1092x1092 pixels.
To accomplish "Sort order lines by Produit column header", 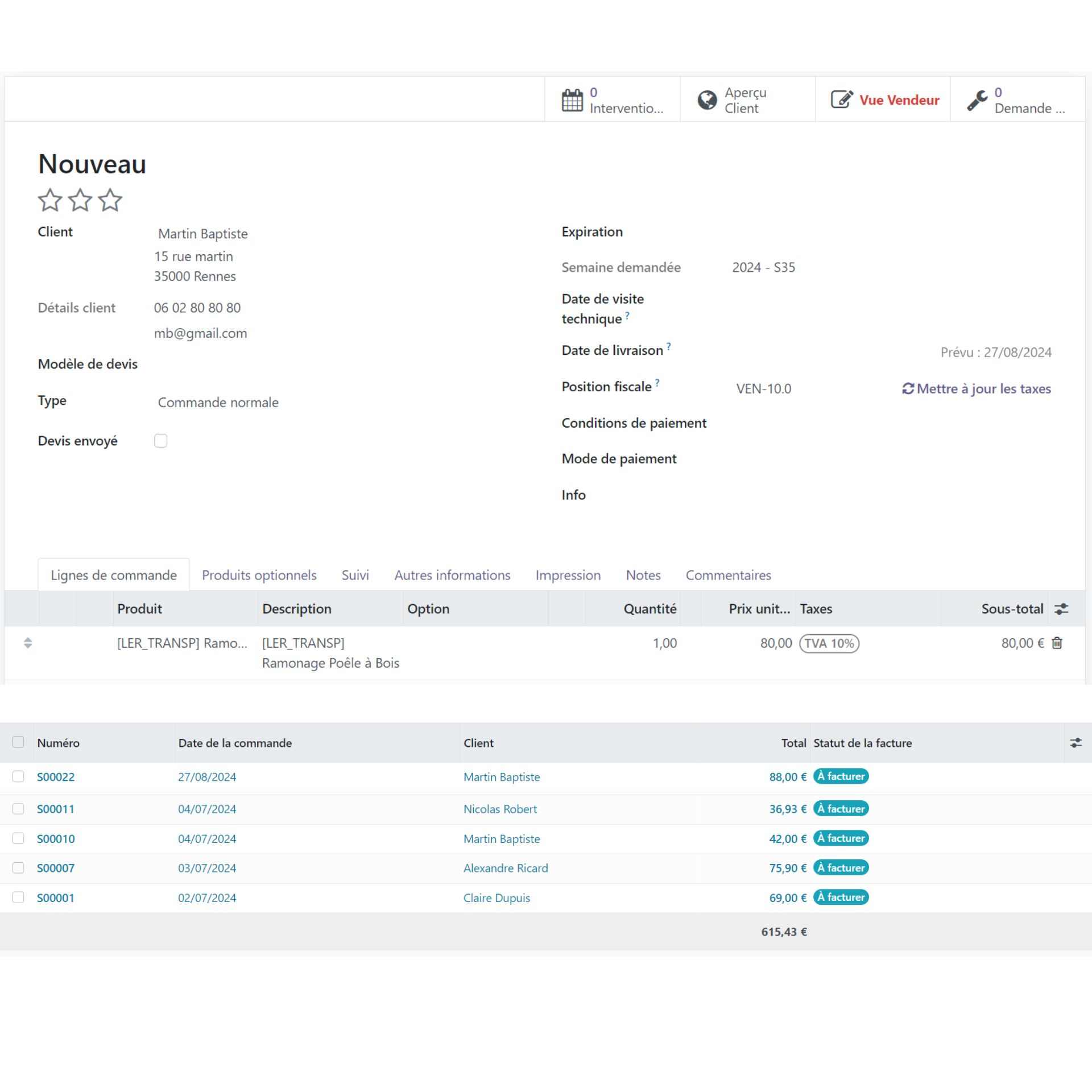I will click(139, 609).
